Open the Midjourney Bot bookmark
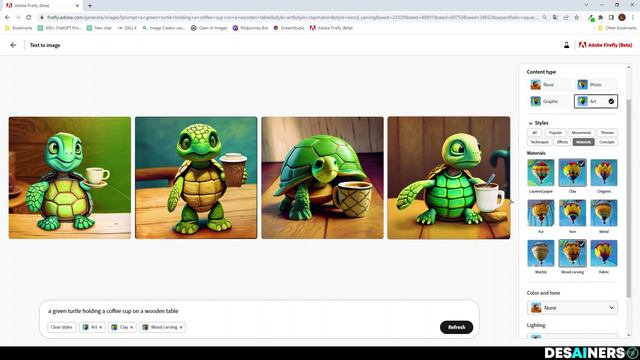 250,28
